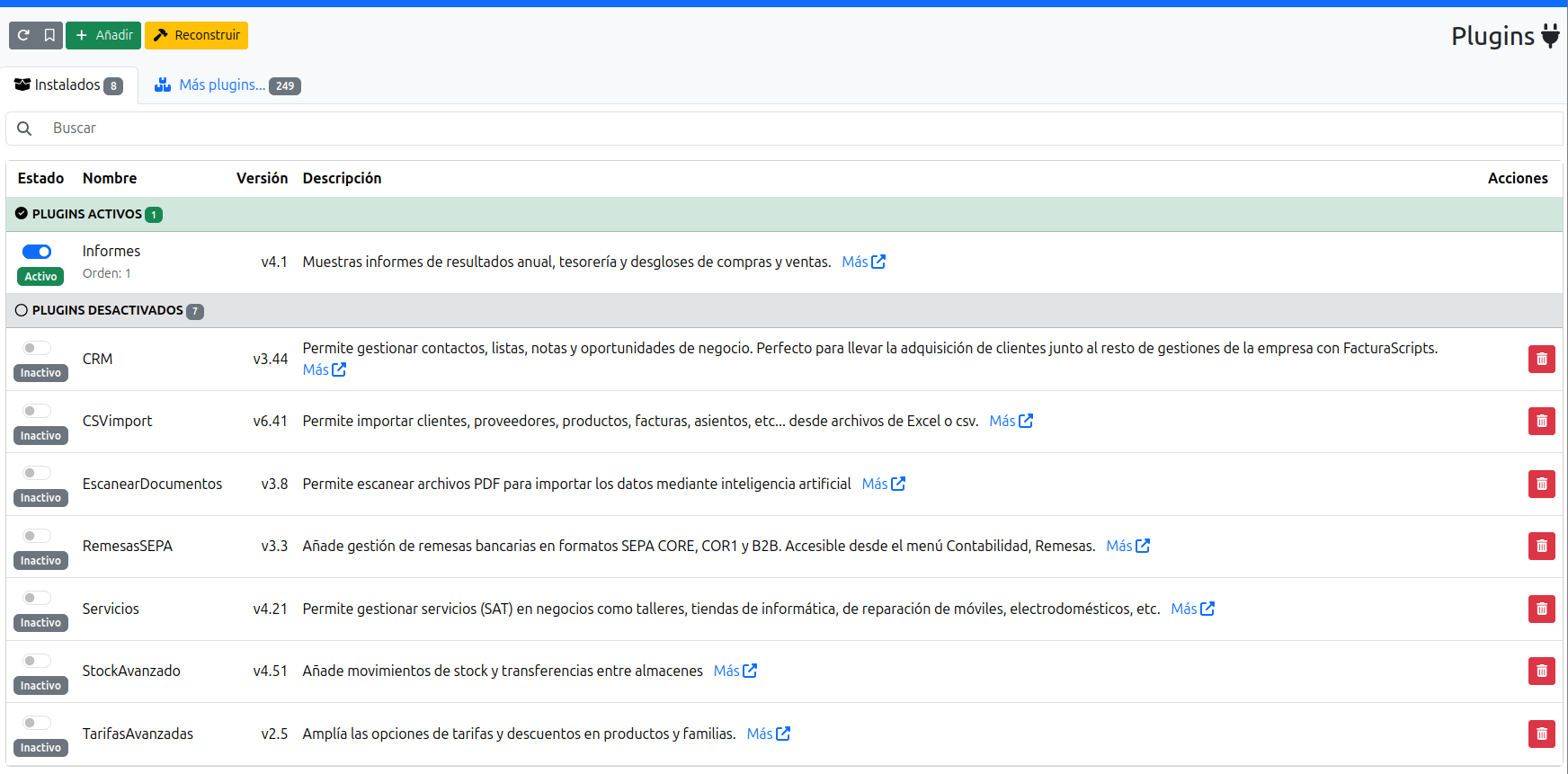
Task: Click the Versión column header
Action: pyautogui.click(x=263, y=178)
